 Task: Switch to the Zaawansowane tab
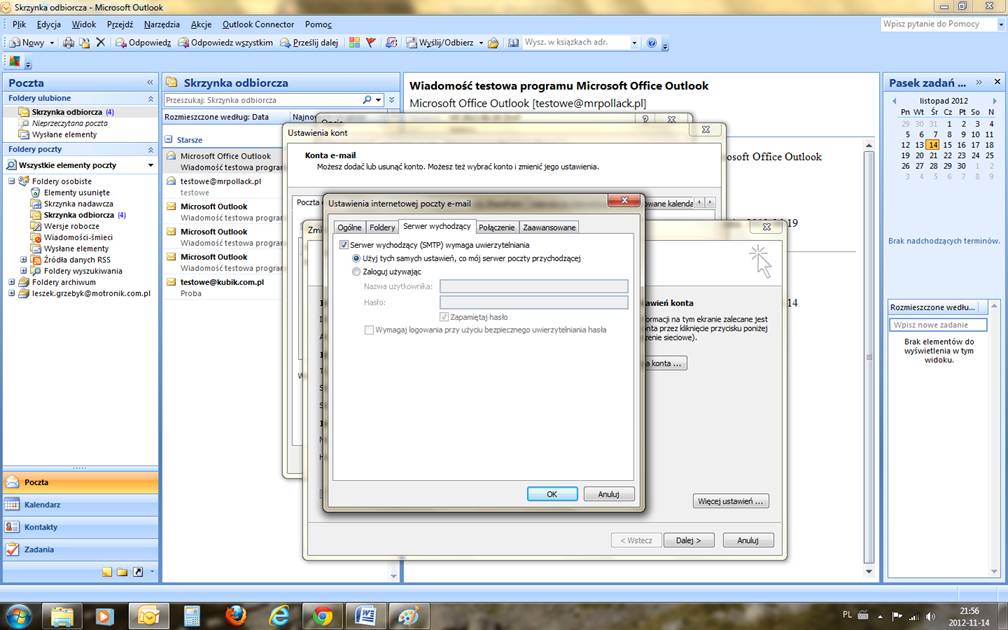[x=549, y=227]
